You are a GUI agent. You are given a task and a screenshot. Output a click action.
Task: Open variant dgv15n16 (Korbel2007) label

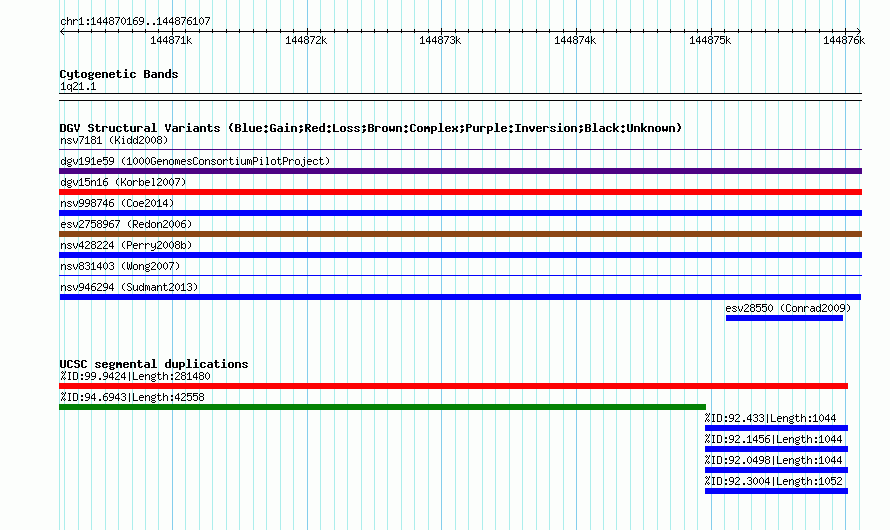coord(123,182)
